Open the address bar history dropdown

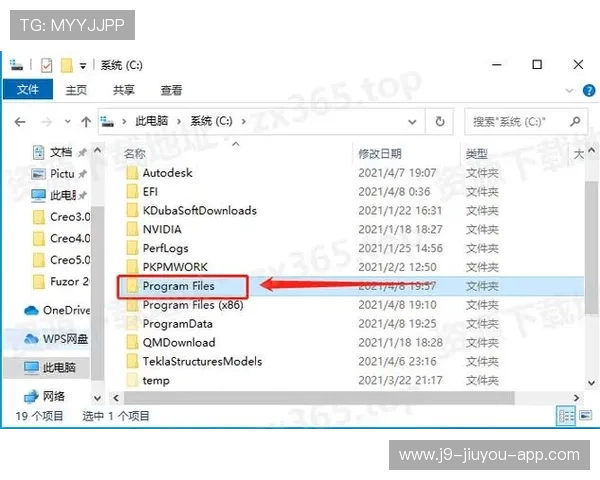point(412,122)
